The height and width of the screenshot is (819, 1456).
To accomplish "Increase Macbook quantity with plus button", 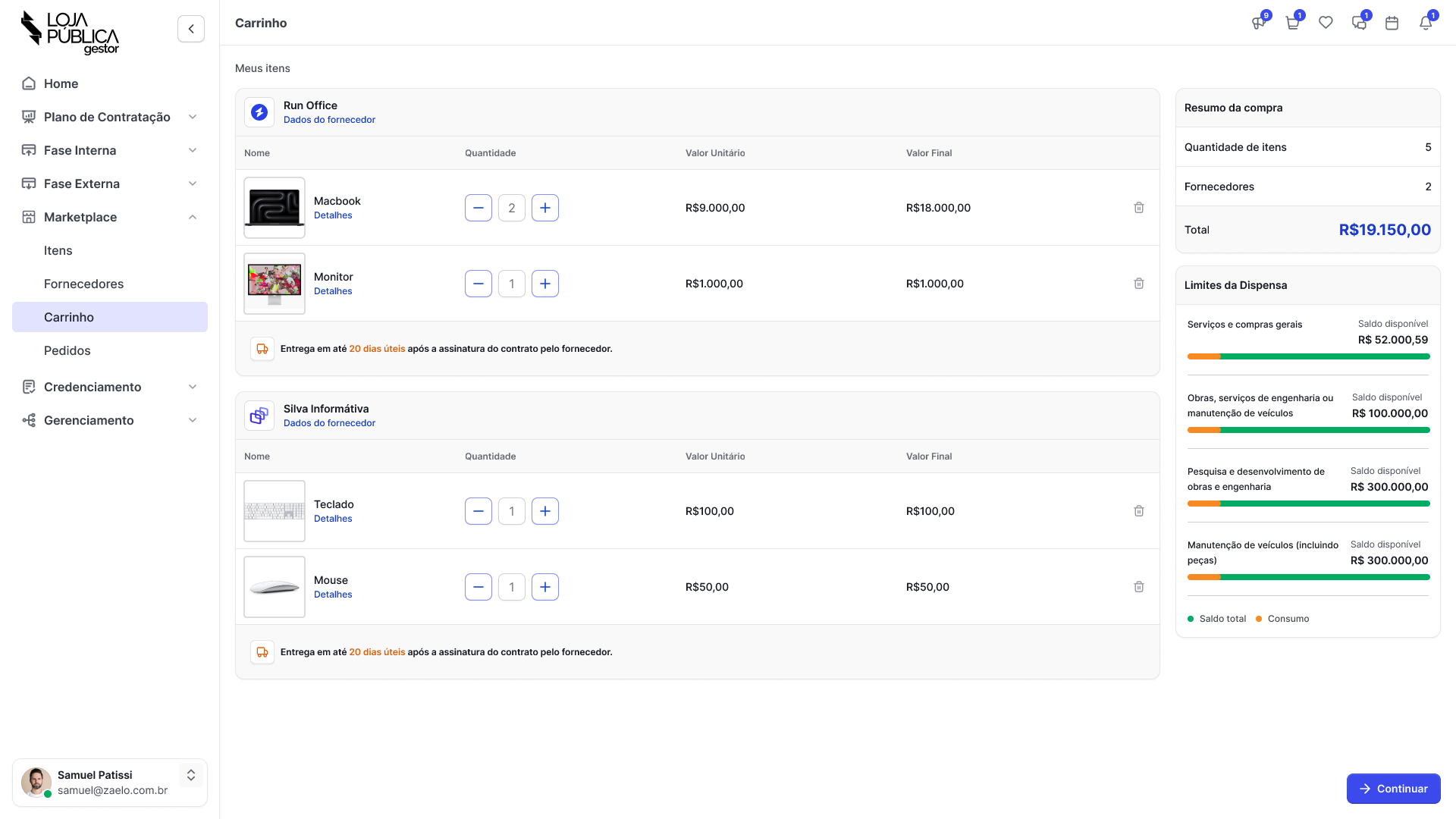I will coord(545,208).
